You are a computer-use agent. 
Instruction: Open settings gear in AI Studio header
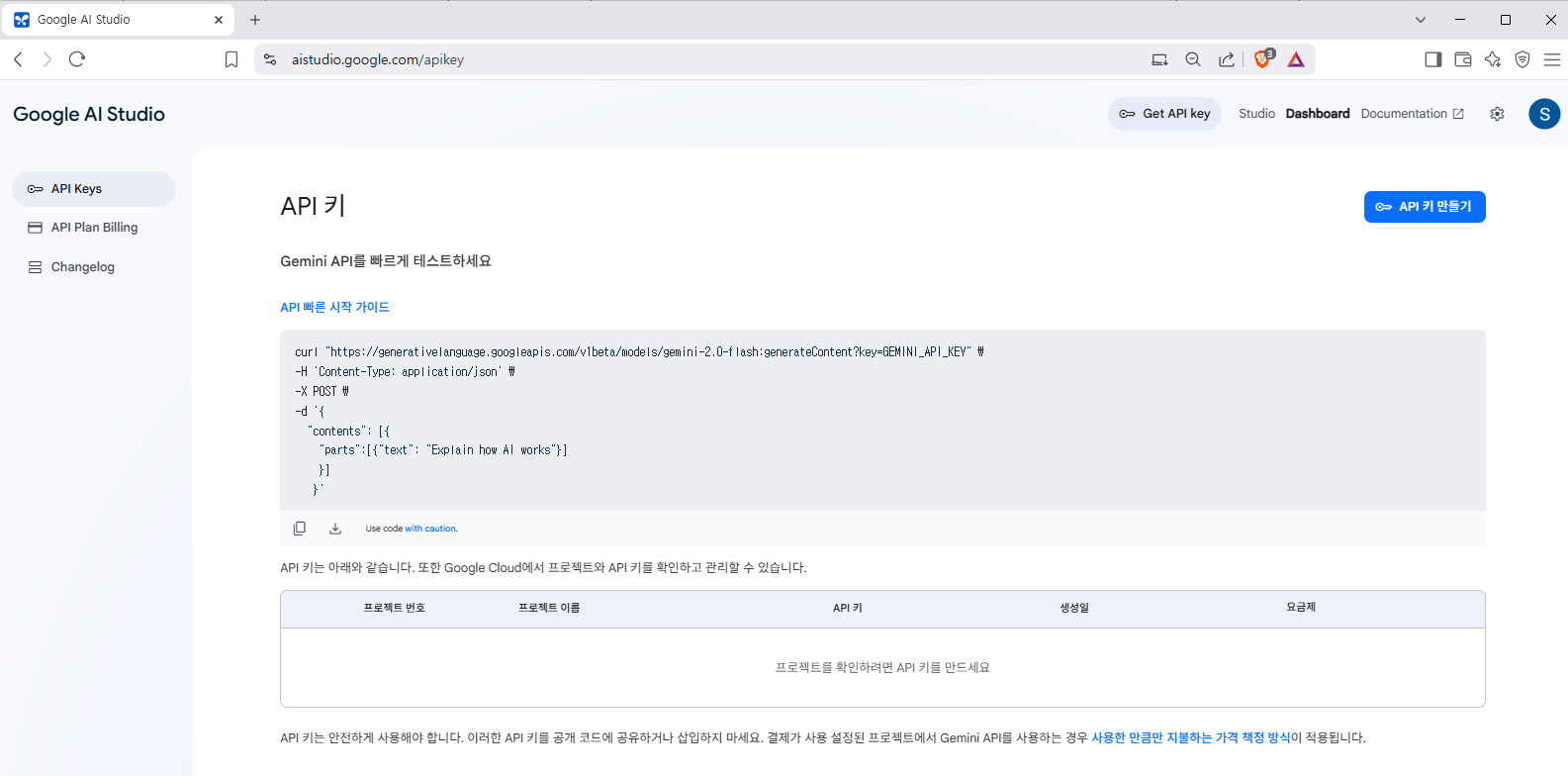pos(1498,114)
